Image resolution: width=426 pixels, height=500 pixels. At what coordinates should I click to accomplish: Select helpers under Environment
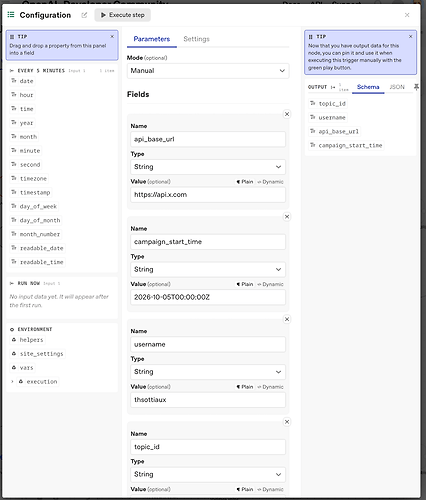pos(27,340)
